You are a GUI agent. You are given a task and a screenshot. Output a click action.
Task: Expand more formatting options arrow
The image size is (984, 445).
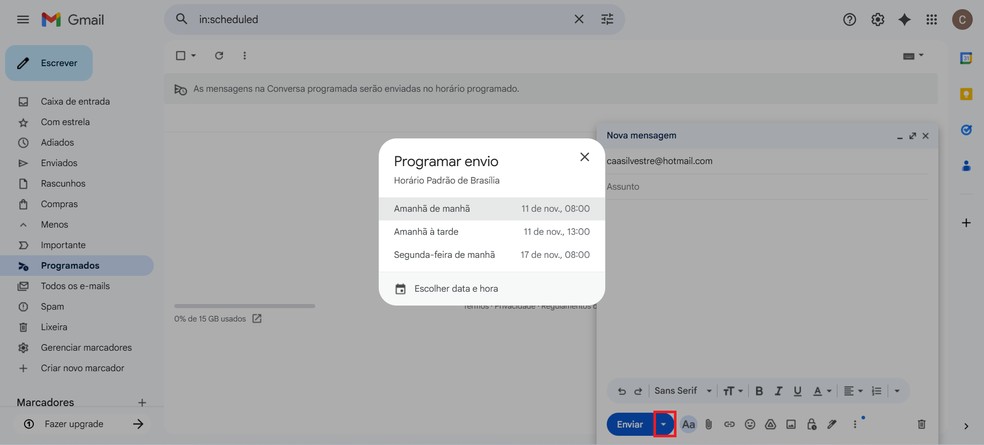coord(897,391)
